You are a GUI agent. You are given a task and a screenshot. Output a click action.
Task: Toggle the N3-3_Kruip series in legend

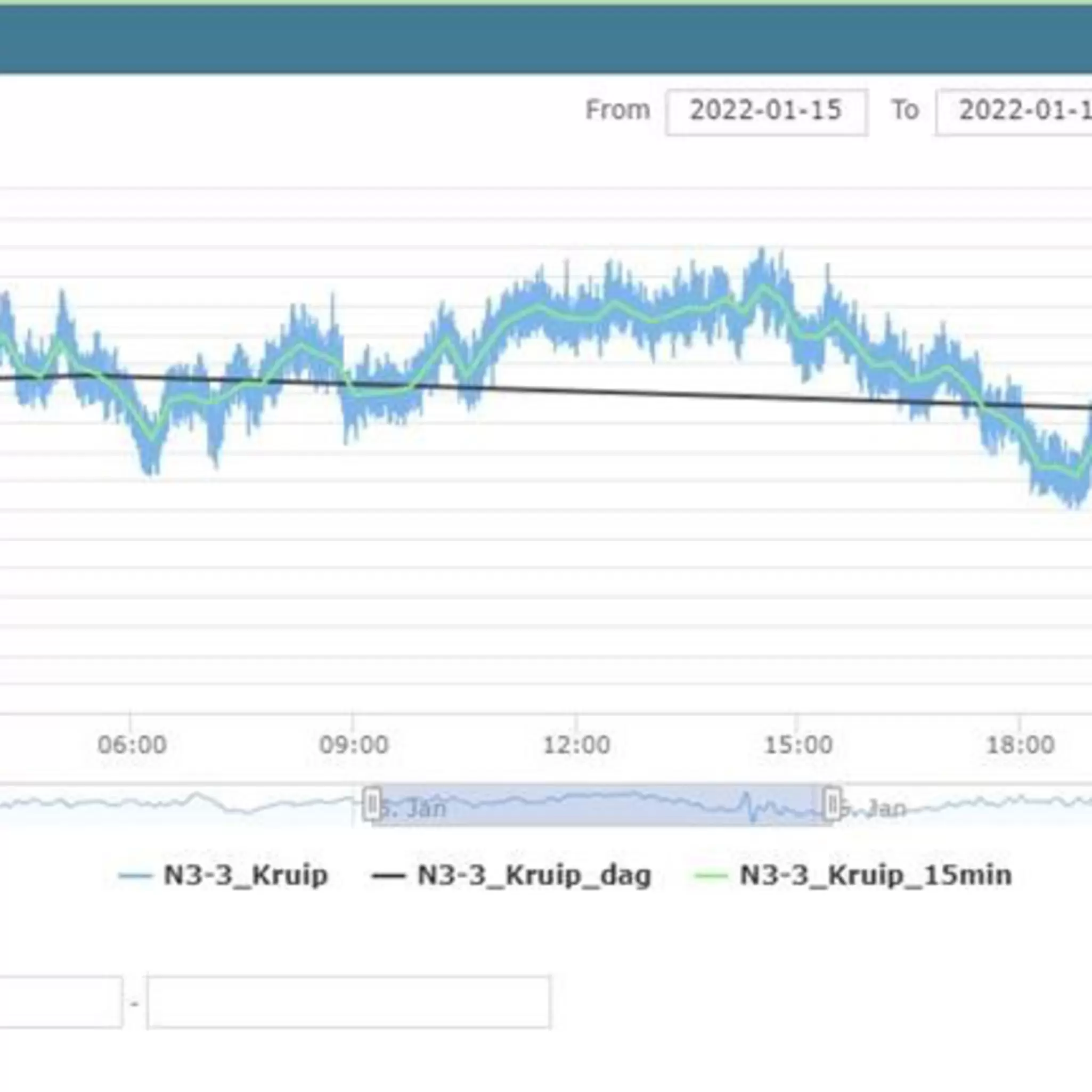[x=224, y=876]
